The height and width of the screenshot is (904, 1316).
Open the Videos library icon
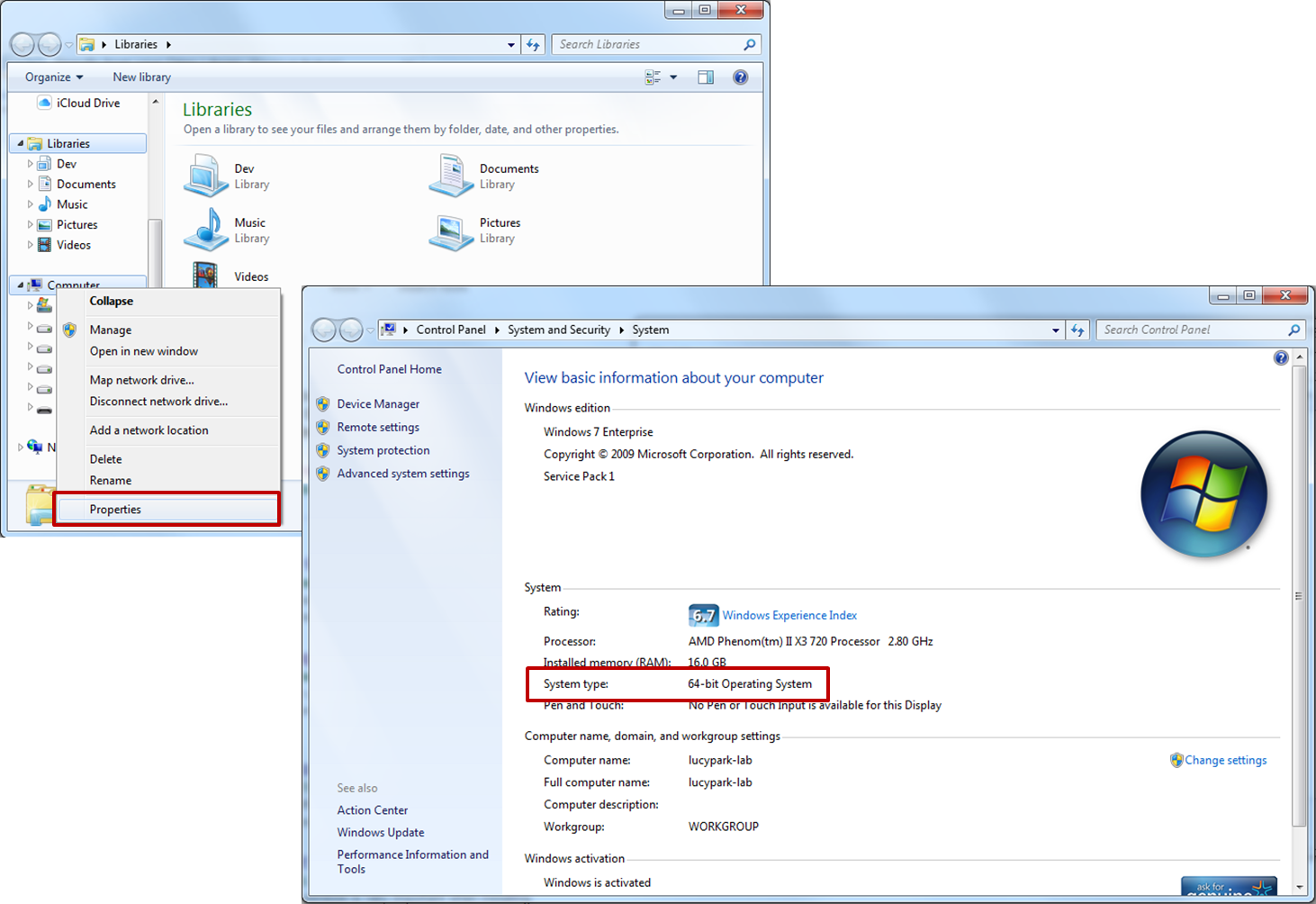(206, 274)
